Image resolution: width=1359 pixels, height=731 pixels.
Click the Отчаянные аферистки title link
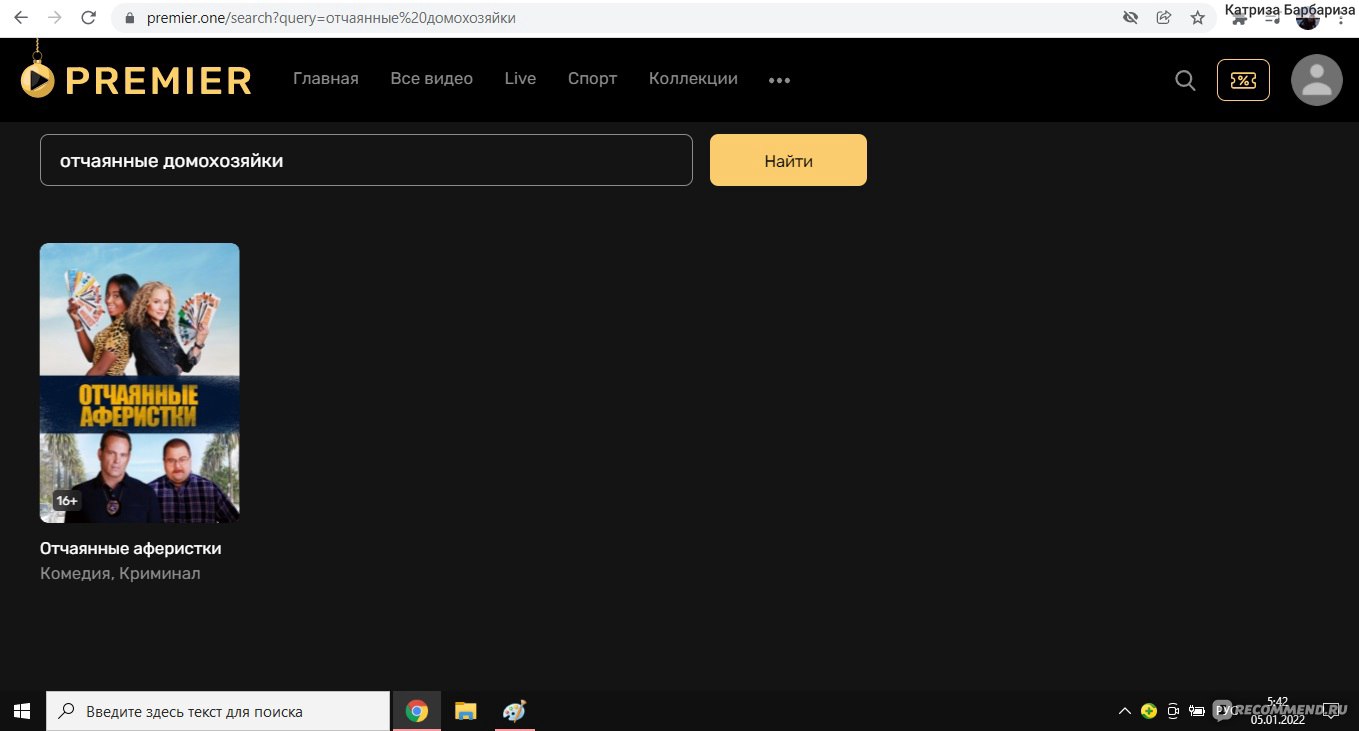[131, 548]
